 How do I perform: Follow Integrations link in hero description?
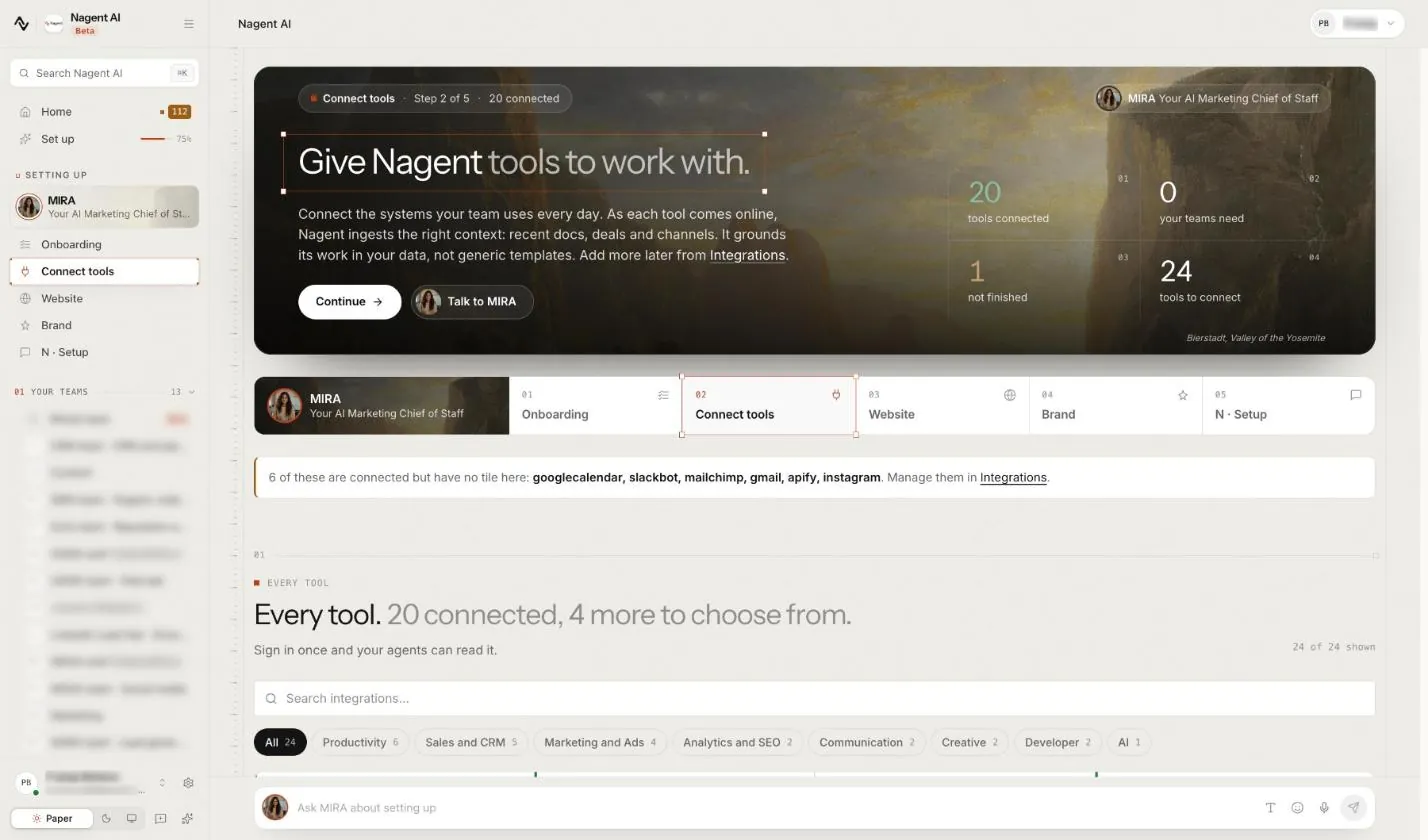pyautogui.click(x=747, y=255)
